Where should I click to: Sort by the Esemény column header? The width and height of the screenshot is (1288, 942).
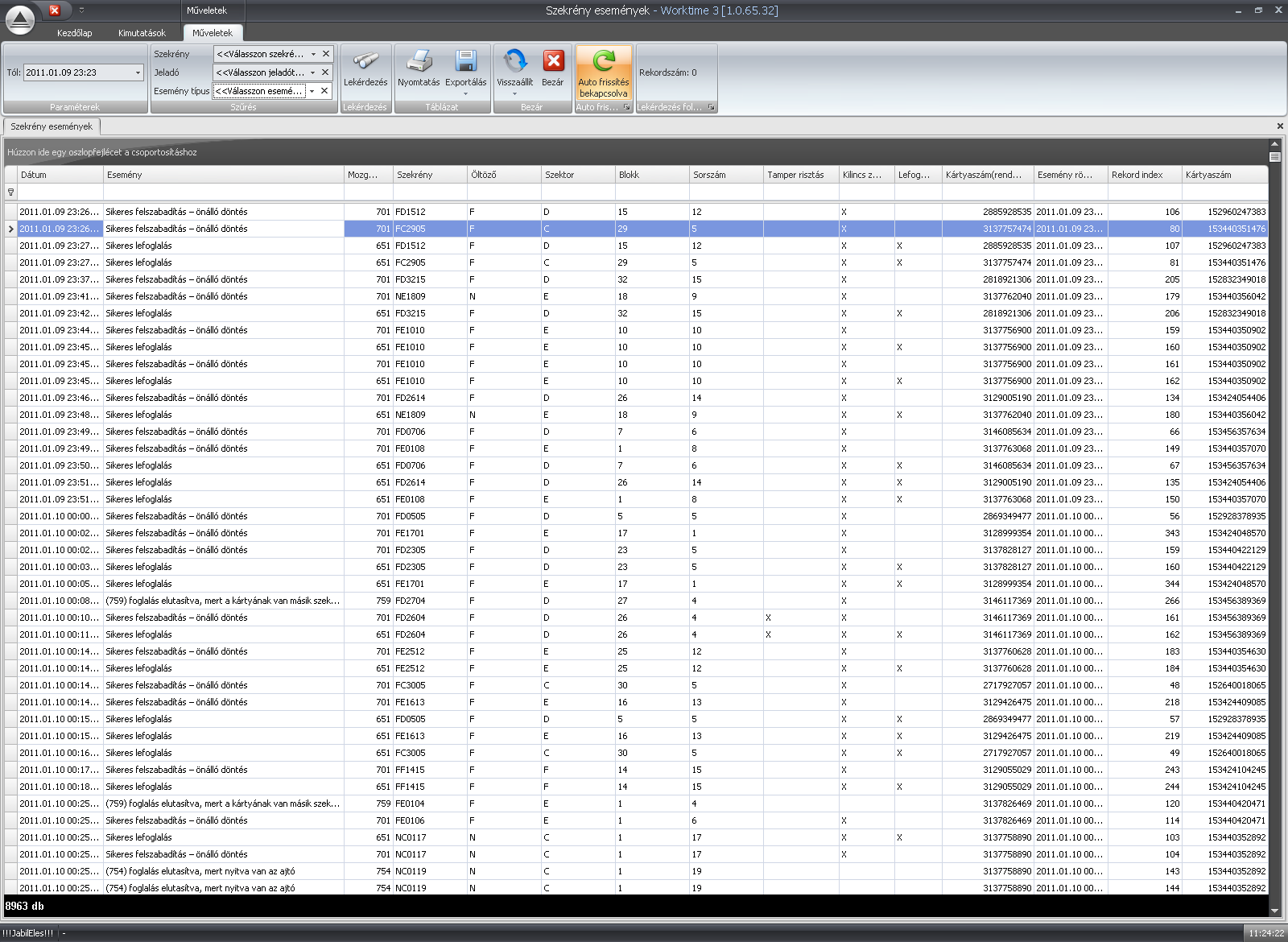point(224,175)
